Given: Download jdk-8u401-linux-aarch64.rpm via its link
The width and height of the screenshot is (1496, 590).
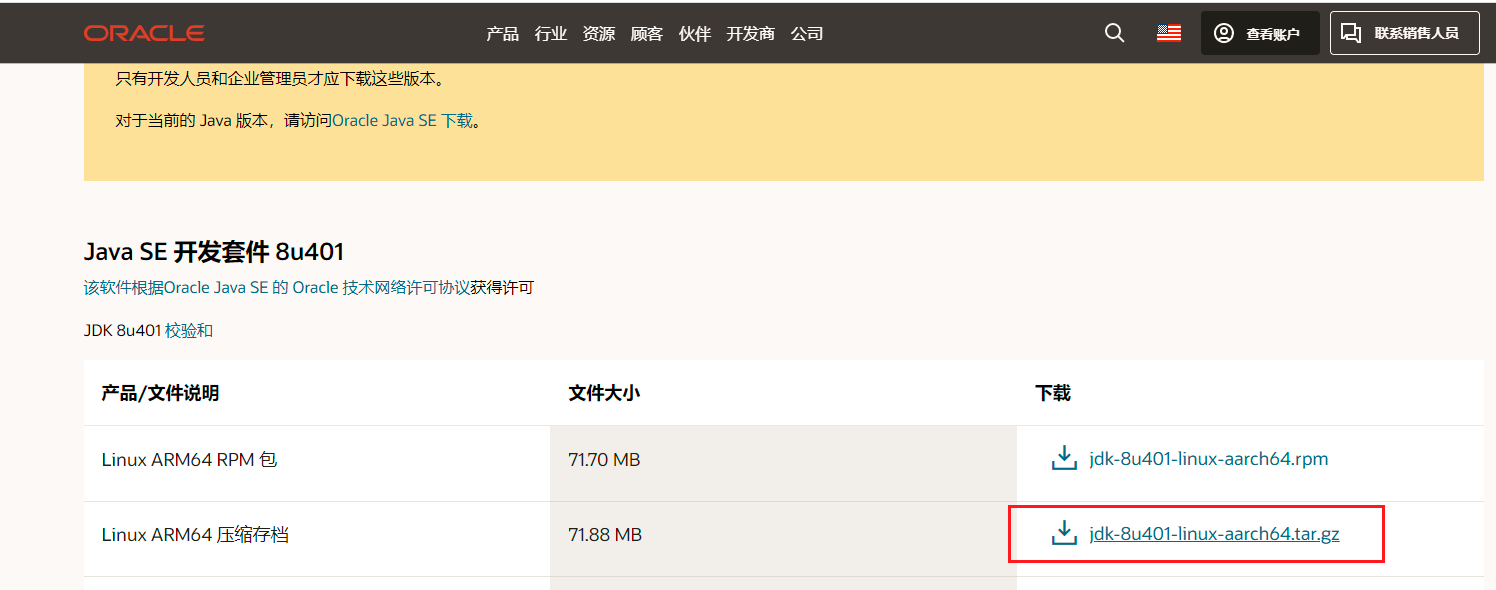Looking at the screenshot, I should click(x=1208, y=459).
